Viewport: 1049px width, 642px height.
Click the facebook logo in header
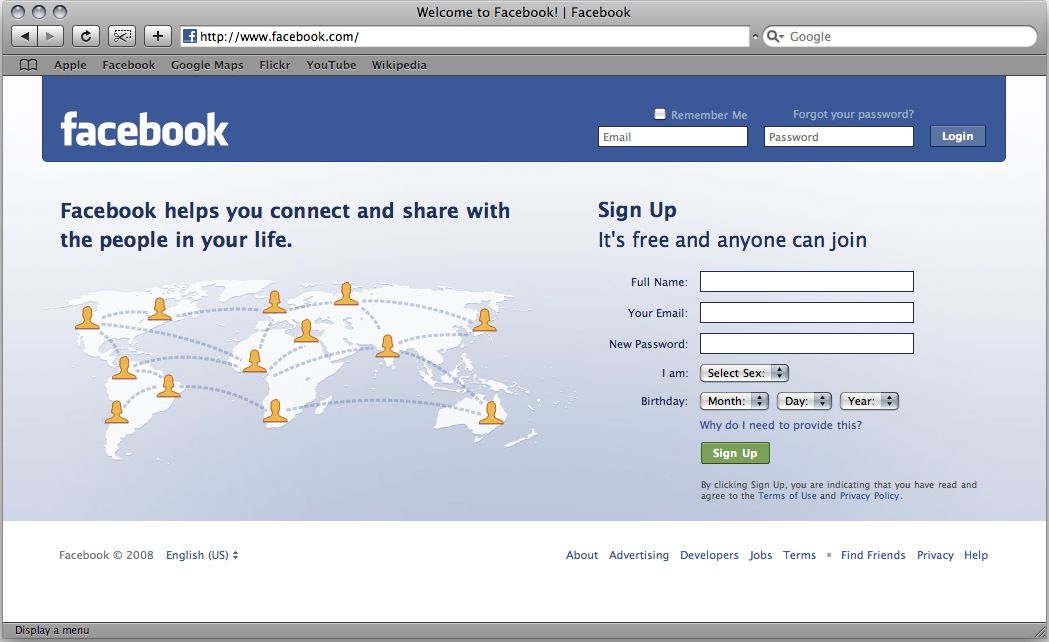145,129
